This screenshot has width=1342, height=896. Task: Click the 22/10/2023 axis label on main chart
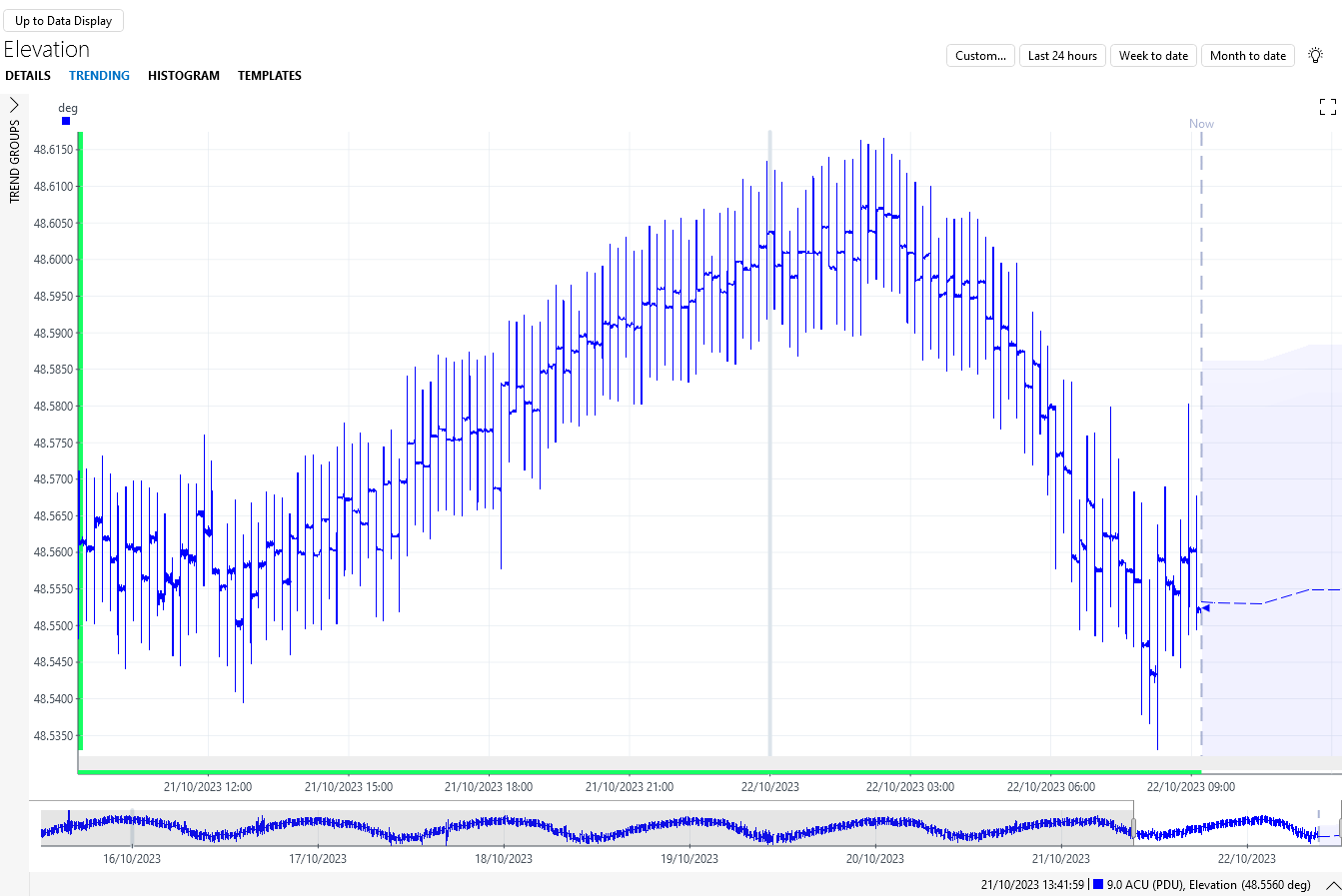coord(769,787)
